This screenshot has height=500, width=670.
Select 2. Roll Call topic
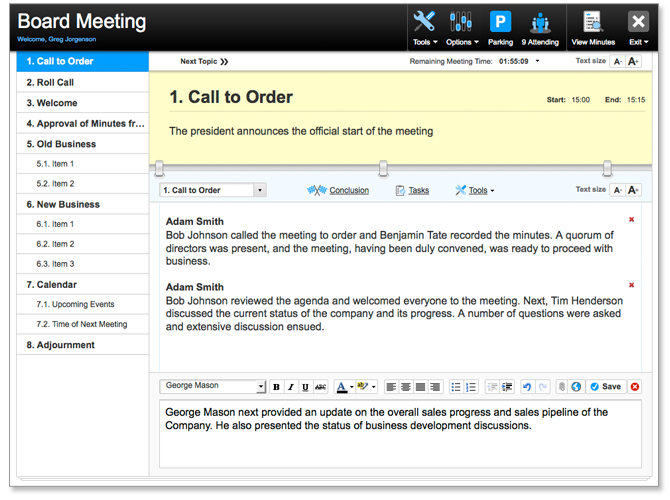82,82
